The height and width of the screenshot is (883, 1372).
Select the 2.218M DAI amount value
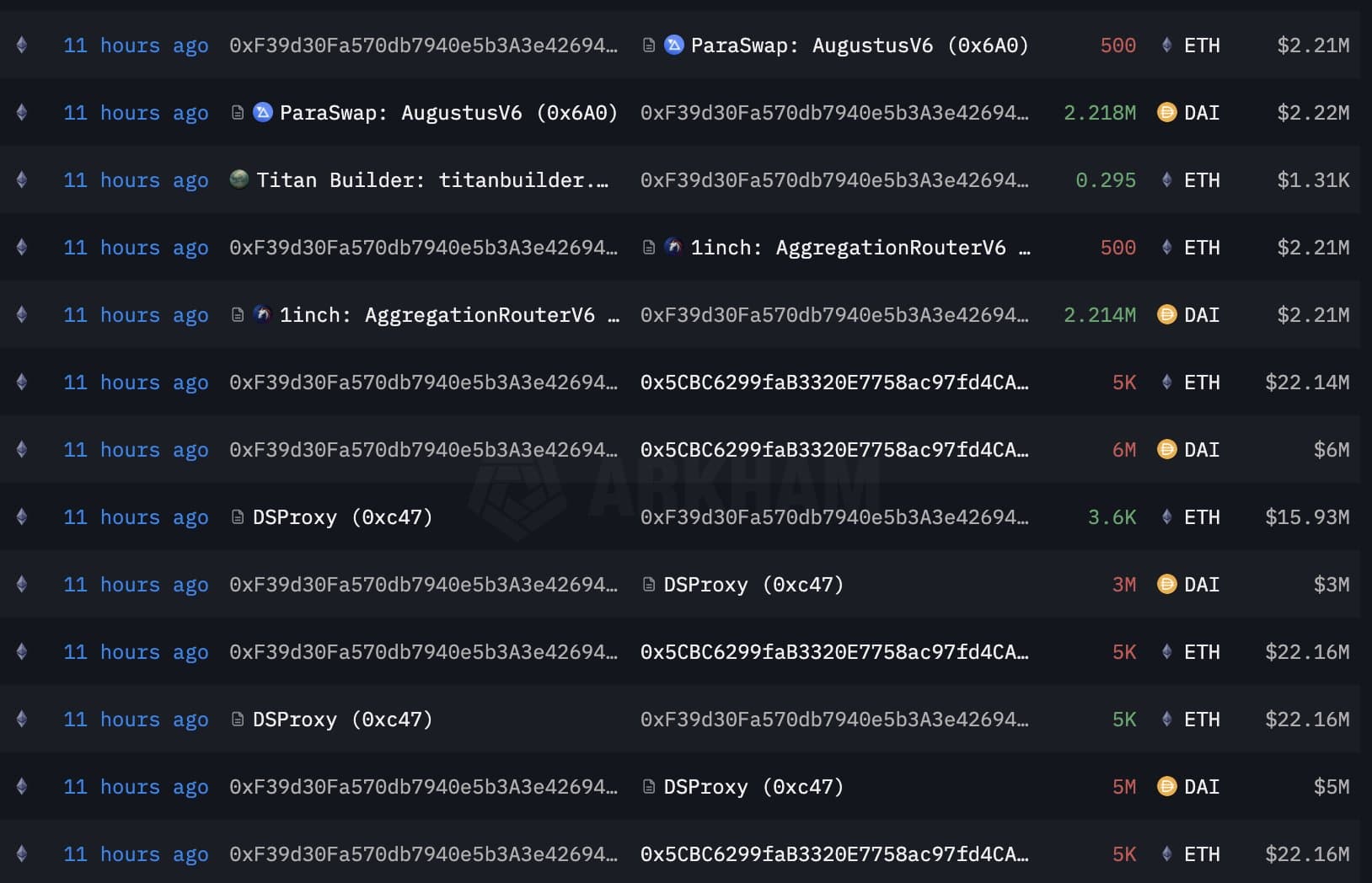point(1100,112)
